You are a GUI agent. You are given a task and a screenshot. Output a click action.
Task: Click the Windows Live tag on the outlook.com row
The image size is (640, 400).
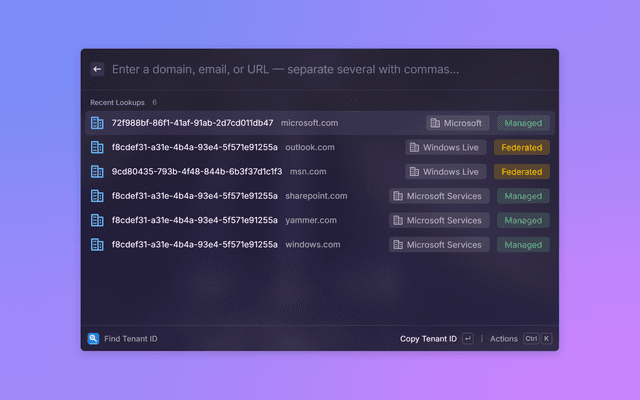[446, 147]
